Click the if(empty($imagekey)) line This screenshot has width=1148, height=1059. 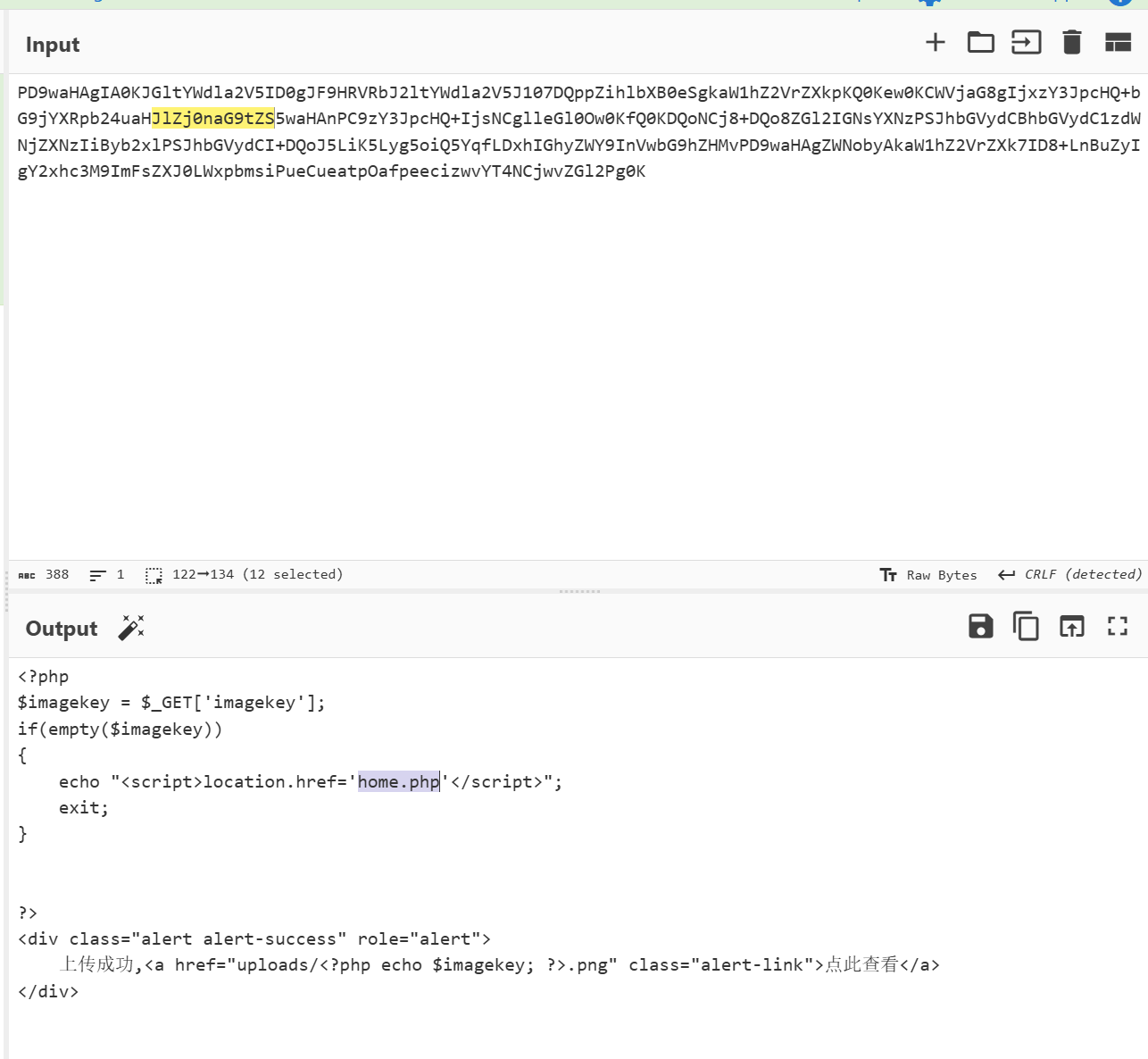121,730
